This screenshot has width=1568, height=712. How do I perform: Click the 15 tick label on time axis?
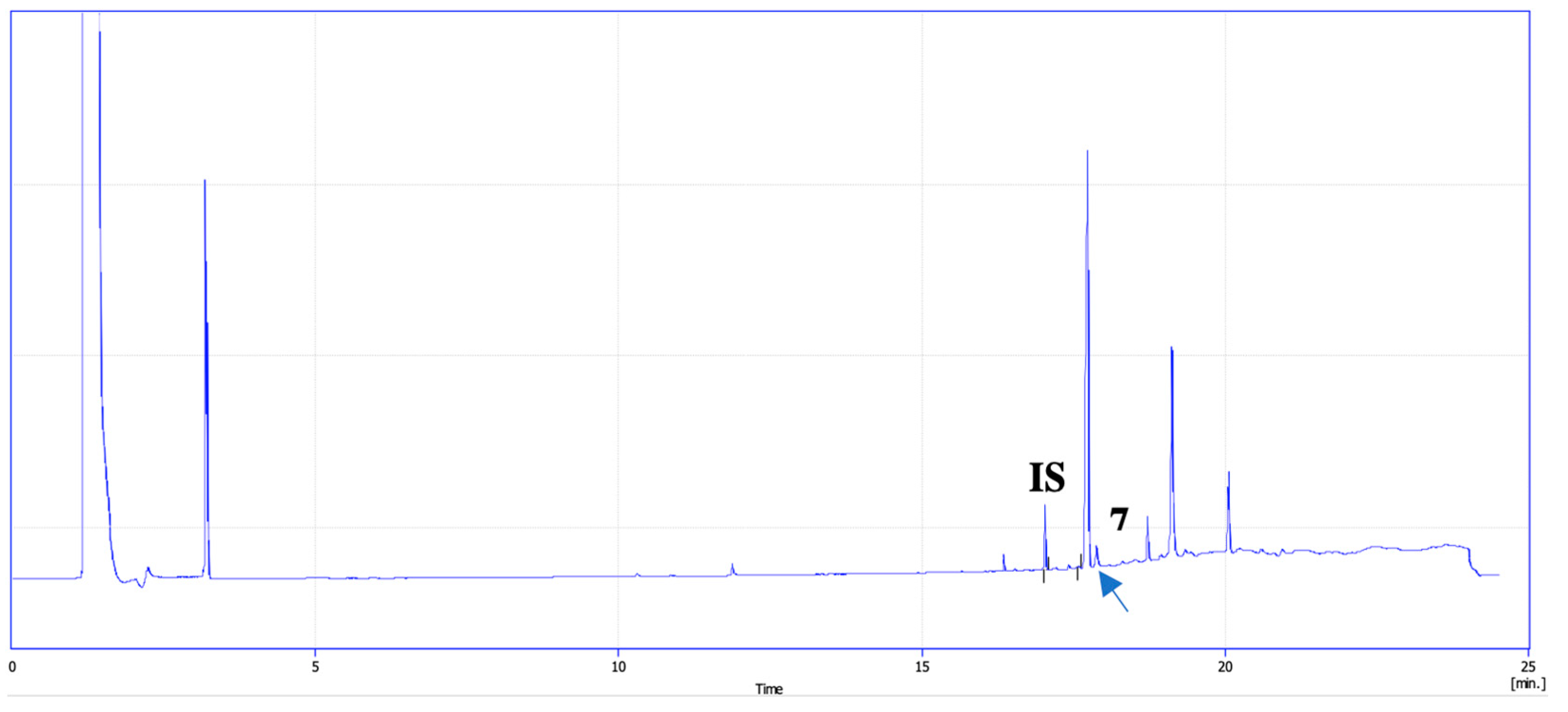922,667
